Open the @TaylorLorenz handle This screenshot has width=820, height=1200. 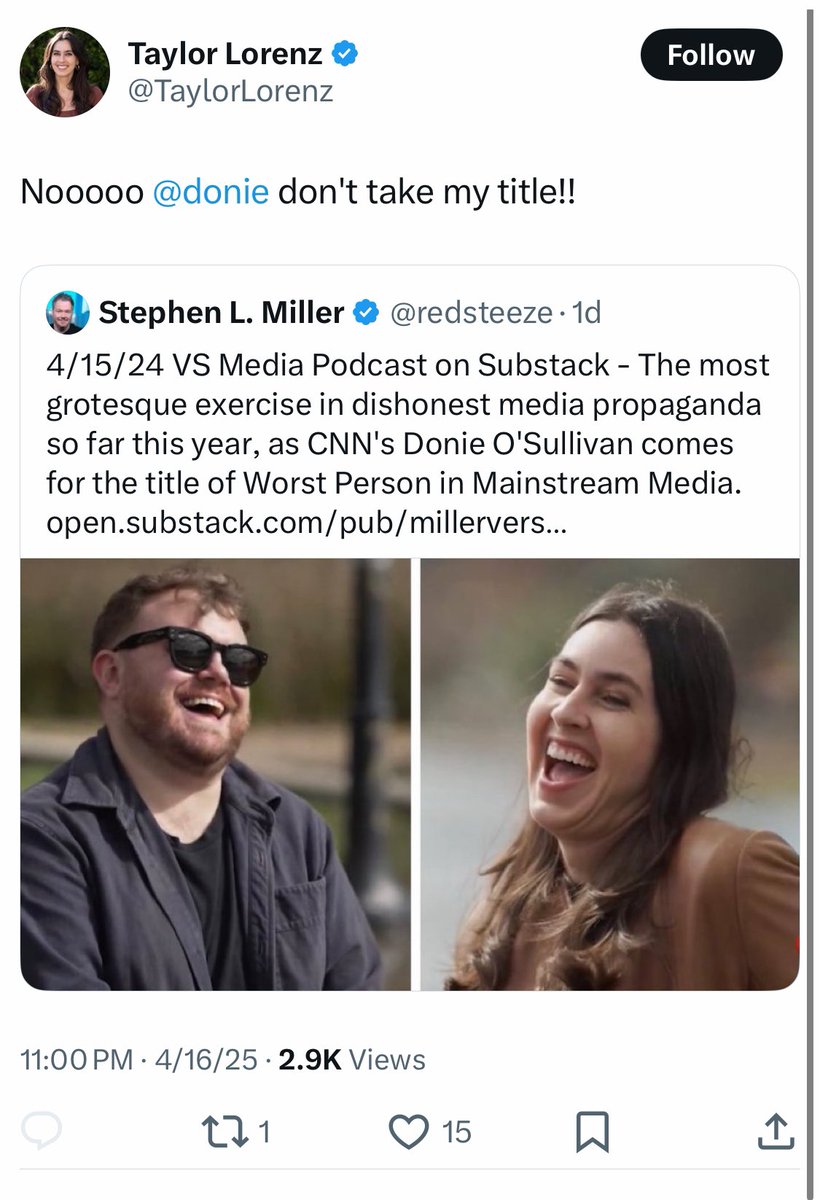230,92
